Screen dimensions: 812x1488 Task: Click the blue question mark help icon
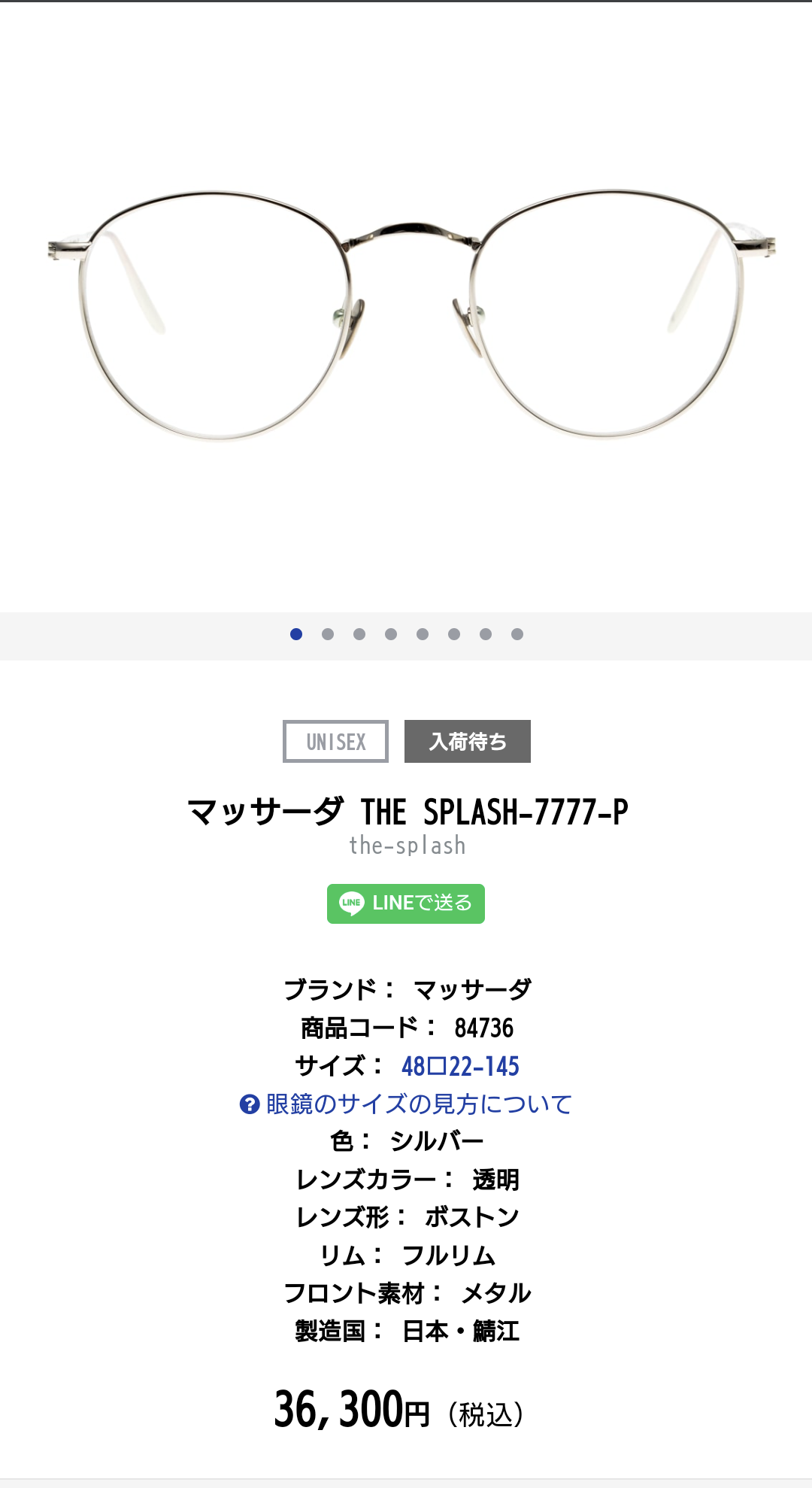pyautogui.click(x=250, y=1104)
